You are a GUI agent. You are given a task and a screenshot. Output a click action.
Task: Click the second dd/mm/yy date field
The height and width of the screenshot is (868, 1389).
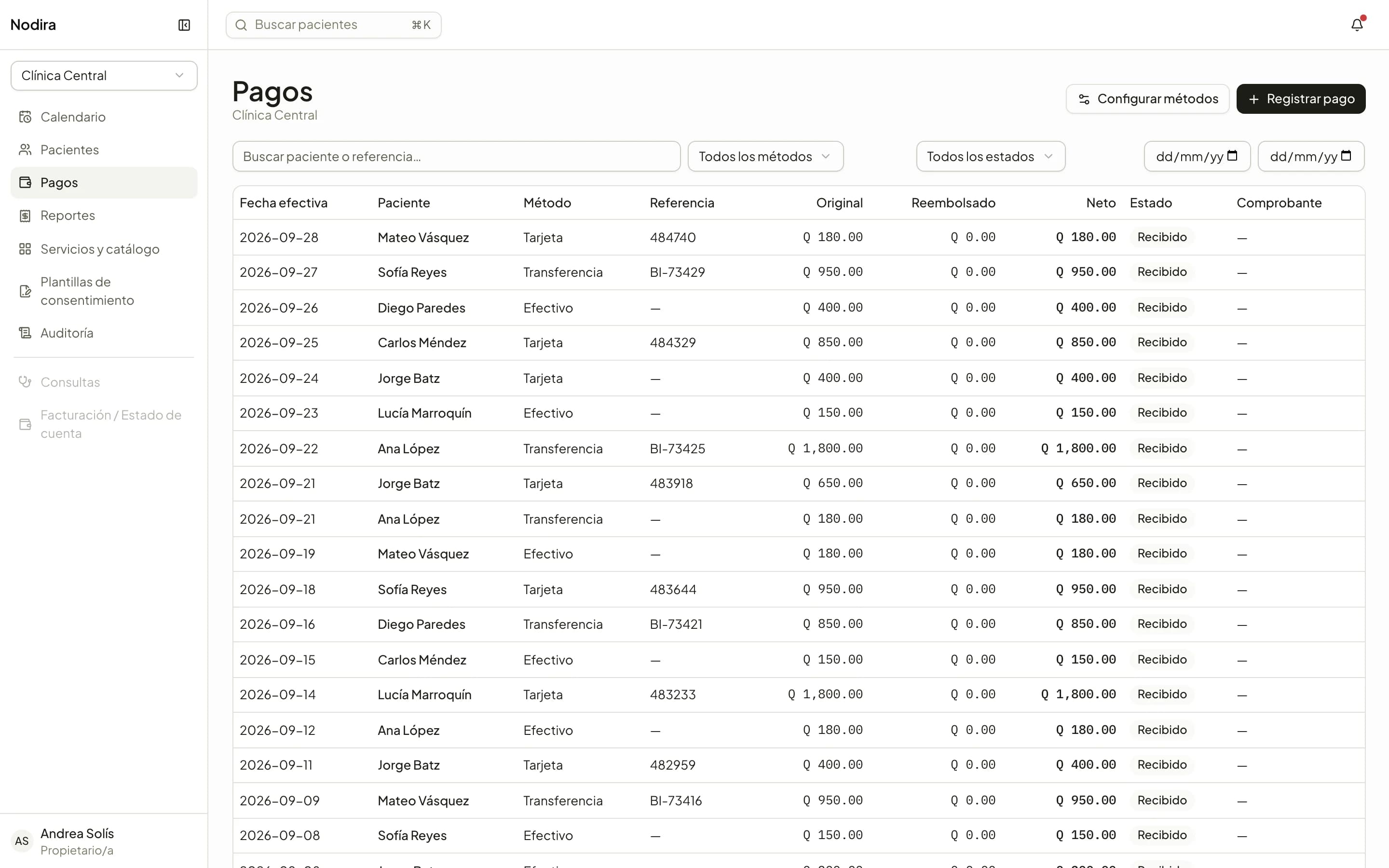point(1311,156)
